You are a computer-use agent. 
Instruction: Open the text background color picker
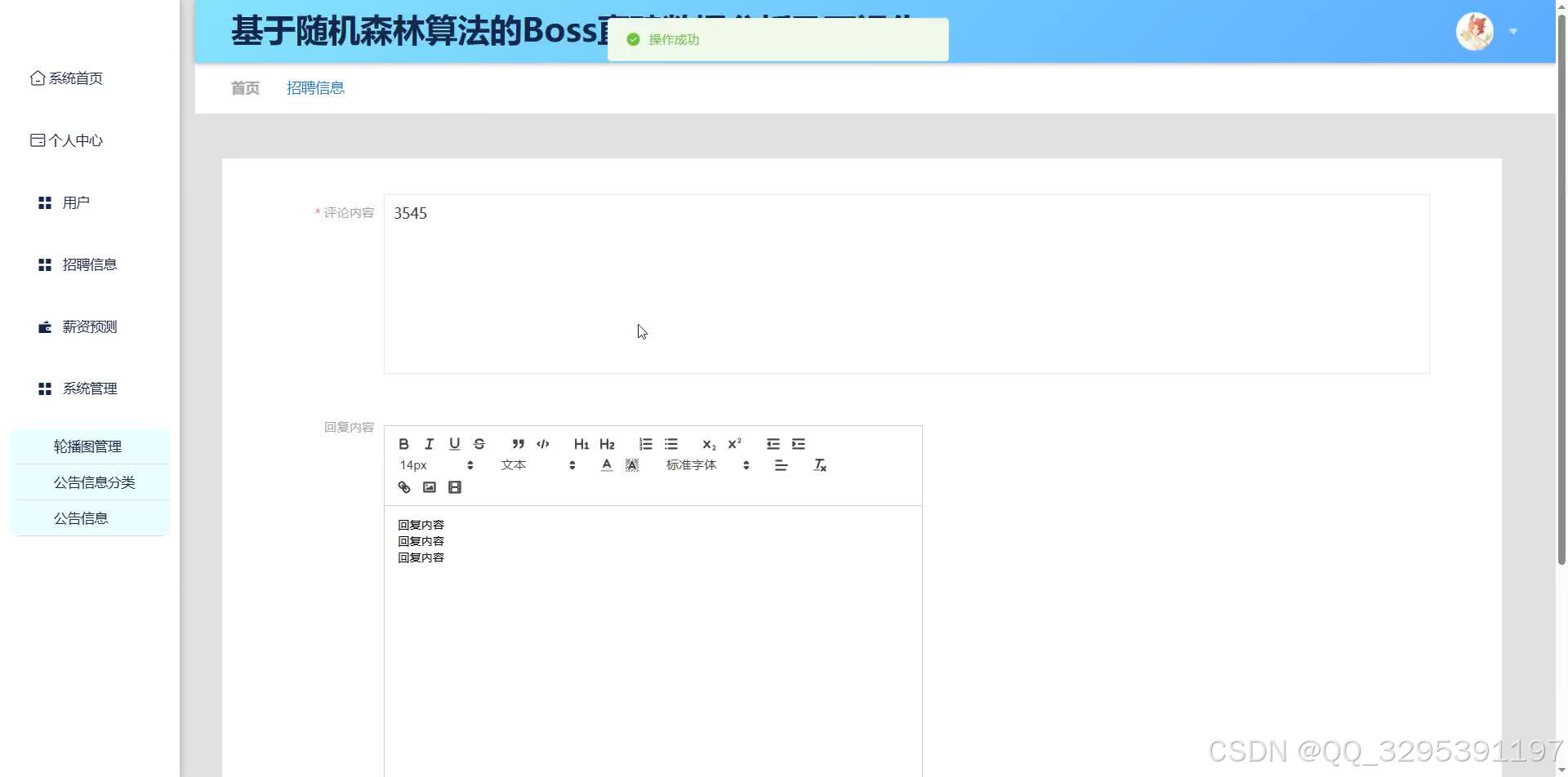pyautogui.click(x=632, y=465)
